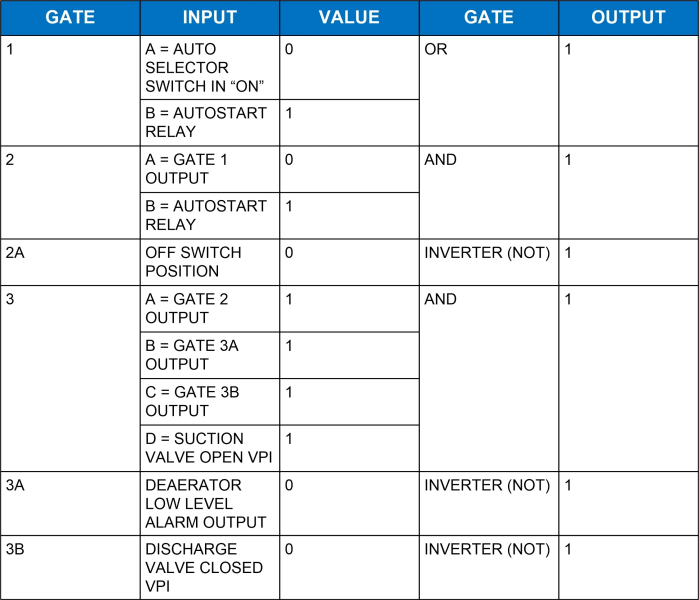Select the "A = GATE 2 OUTPUT" cell
This screenshot has width=699, height=600.
[x=210, y=308]
